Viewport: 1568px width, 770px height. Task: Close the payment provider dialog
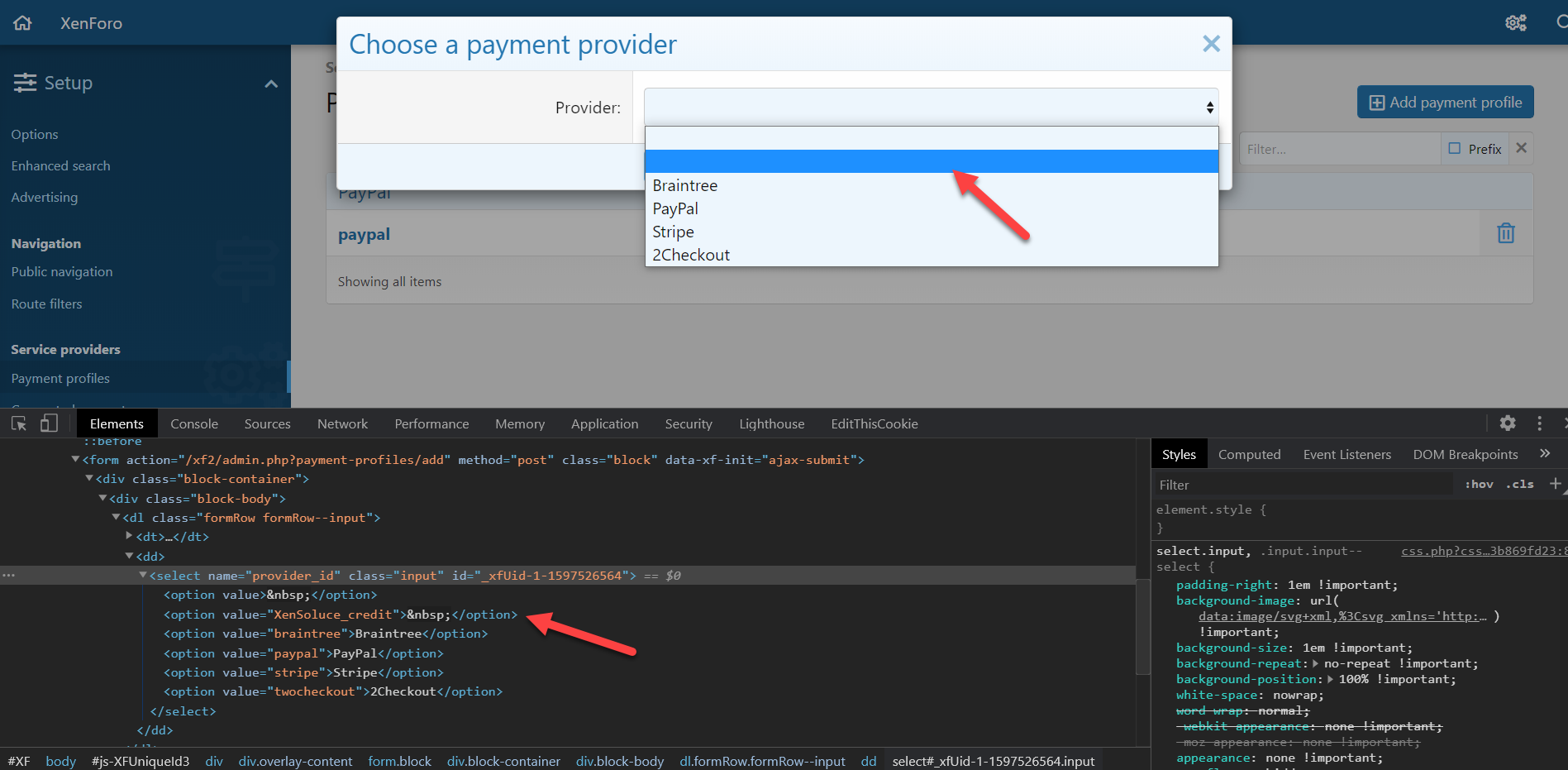tap(1211, 44)
